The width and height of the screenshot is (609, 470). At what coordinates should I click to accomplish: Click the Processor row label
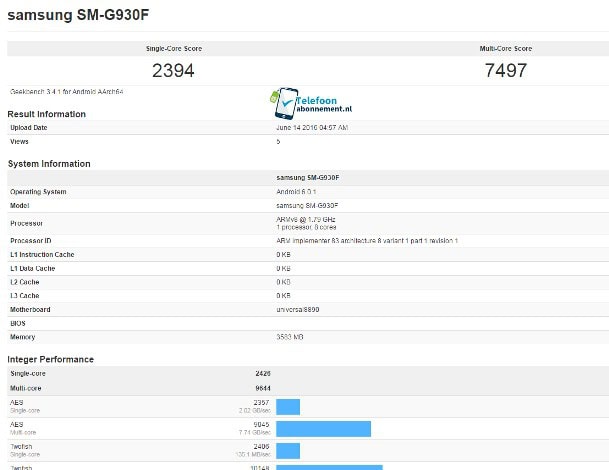tap(26, 223)
